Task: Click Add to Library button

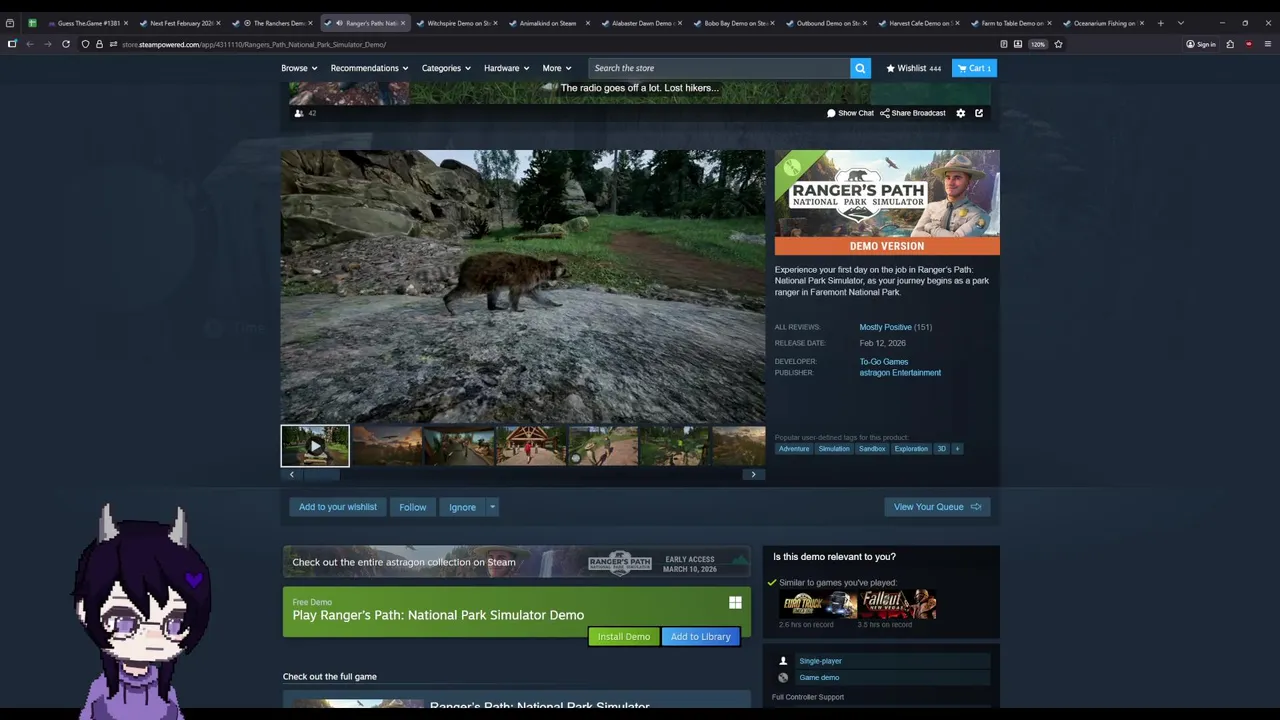Action: click(701, 637)
